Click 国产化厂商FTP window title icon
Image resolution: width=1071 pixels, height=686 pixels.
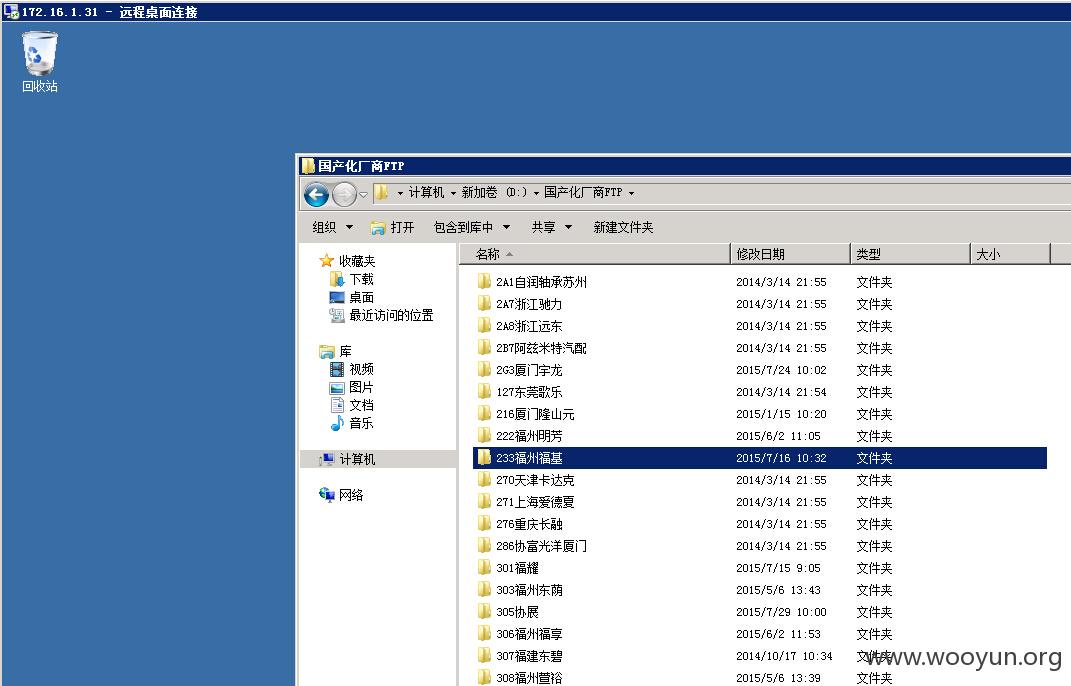coord(308,165)
